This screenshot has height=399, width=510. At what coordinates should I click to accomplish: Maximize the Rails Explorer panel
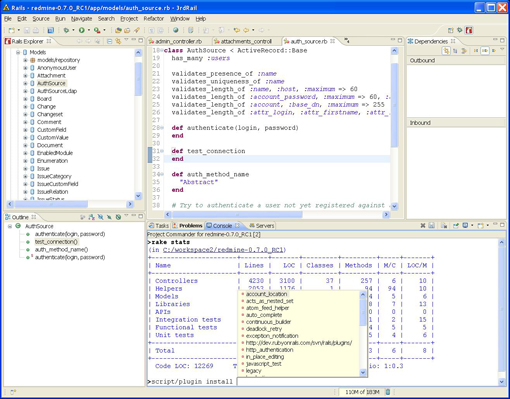[x=141, y=40]
